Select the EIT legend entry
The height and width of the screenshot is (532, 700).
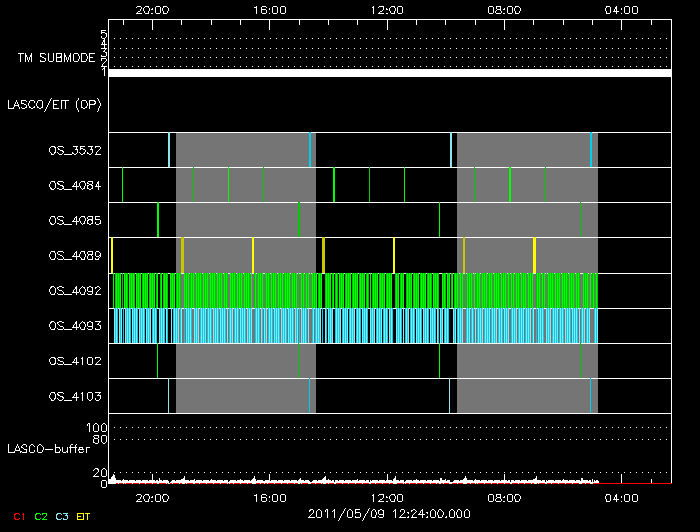pos(84,516)
